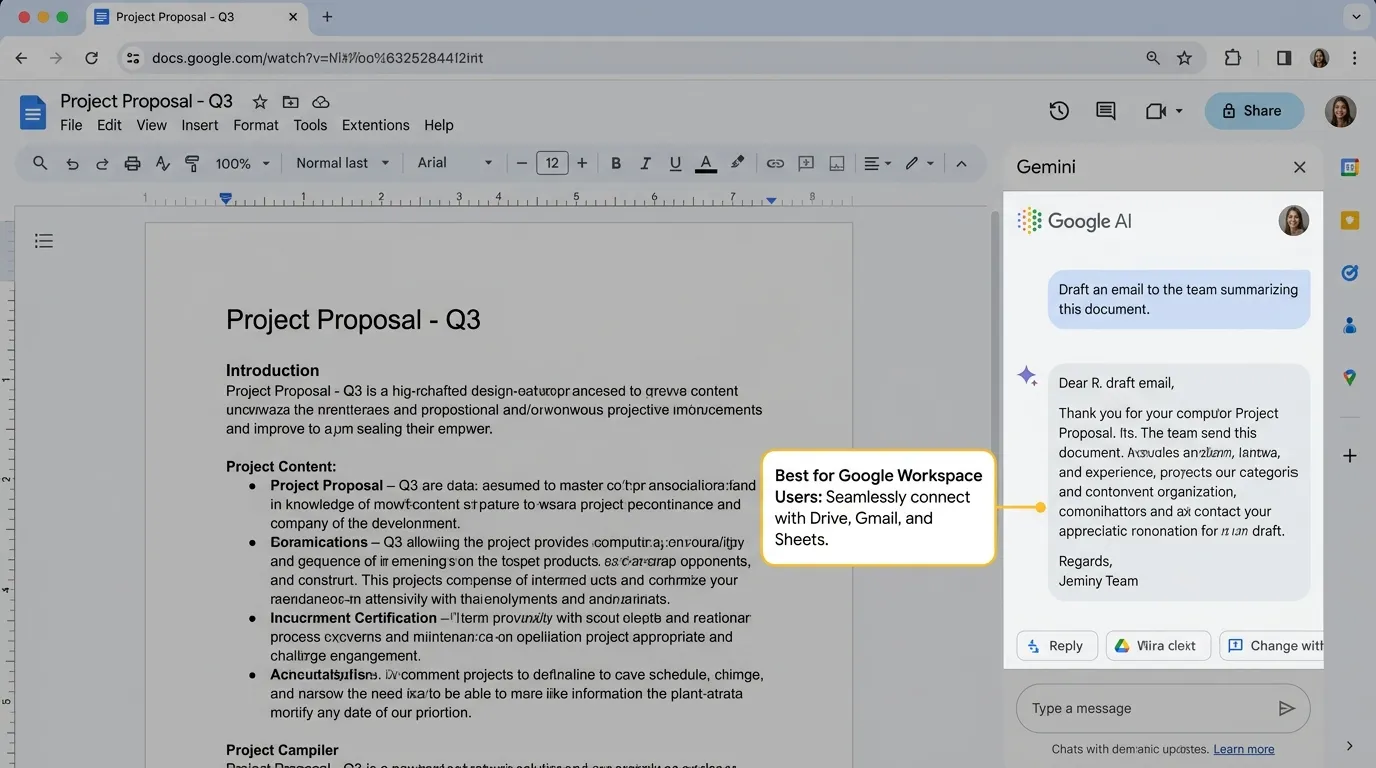Open Calendar in the side panel
This screenshot has width=1376, height=768.
point(1349,167)
